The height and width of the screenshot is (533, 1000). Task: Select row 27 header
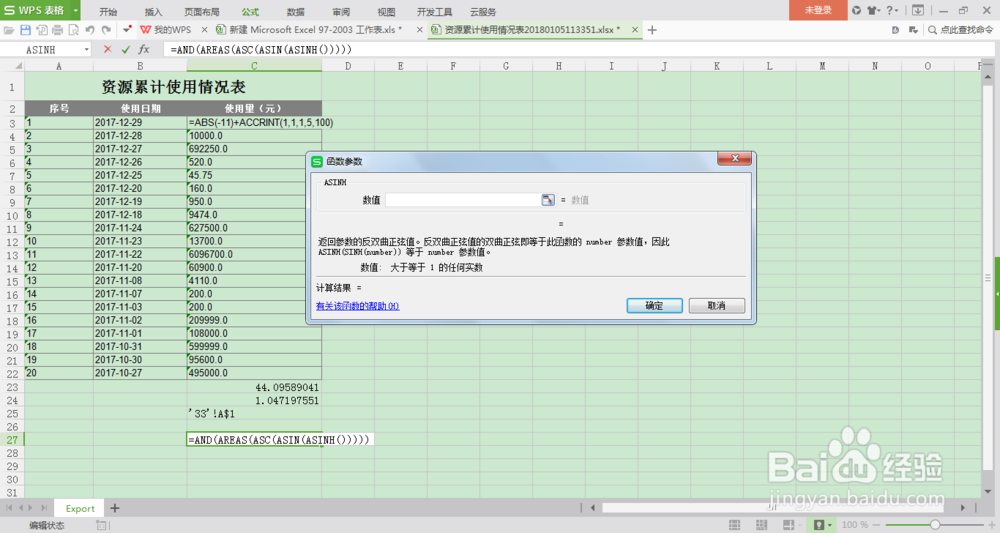(12, 440)
